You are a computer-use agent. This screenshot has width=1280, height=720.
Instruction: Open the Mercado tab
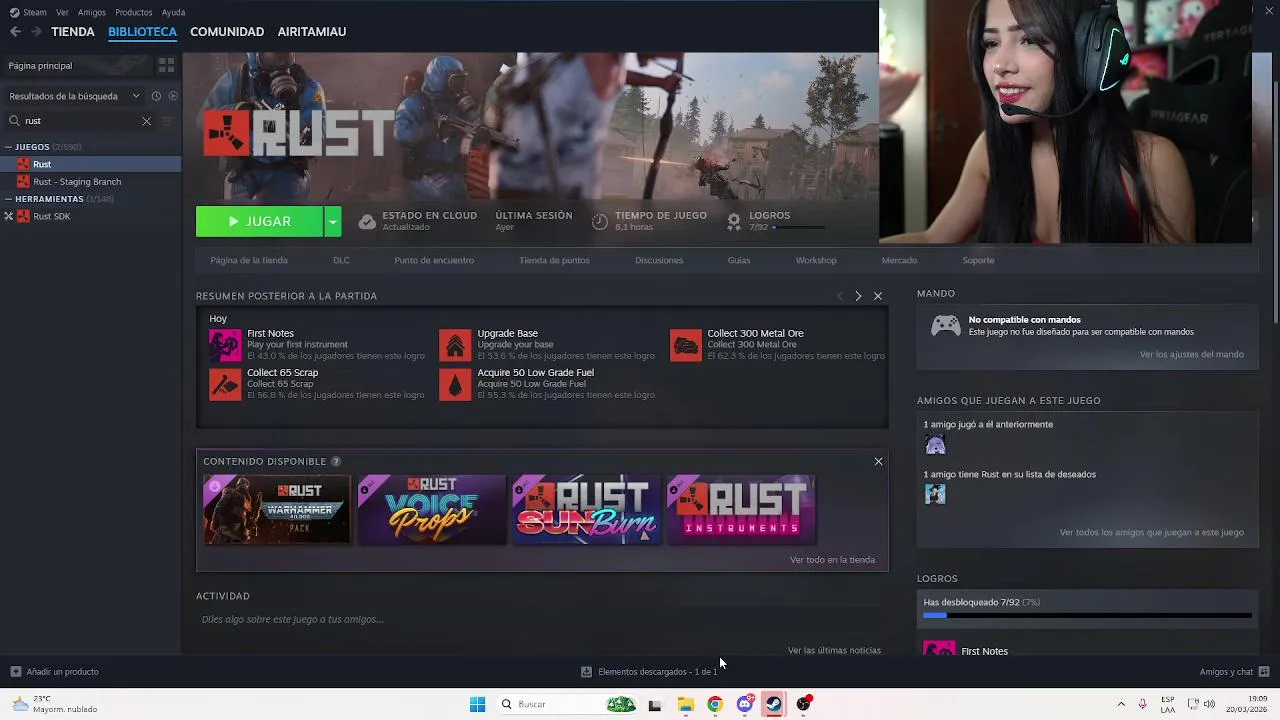[x=899, y=260]
